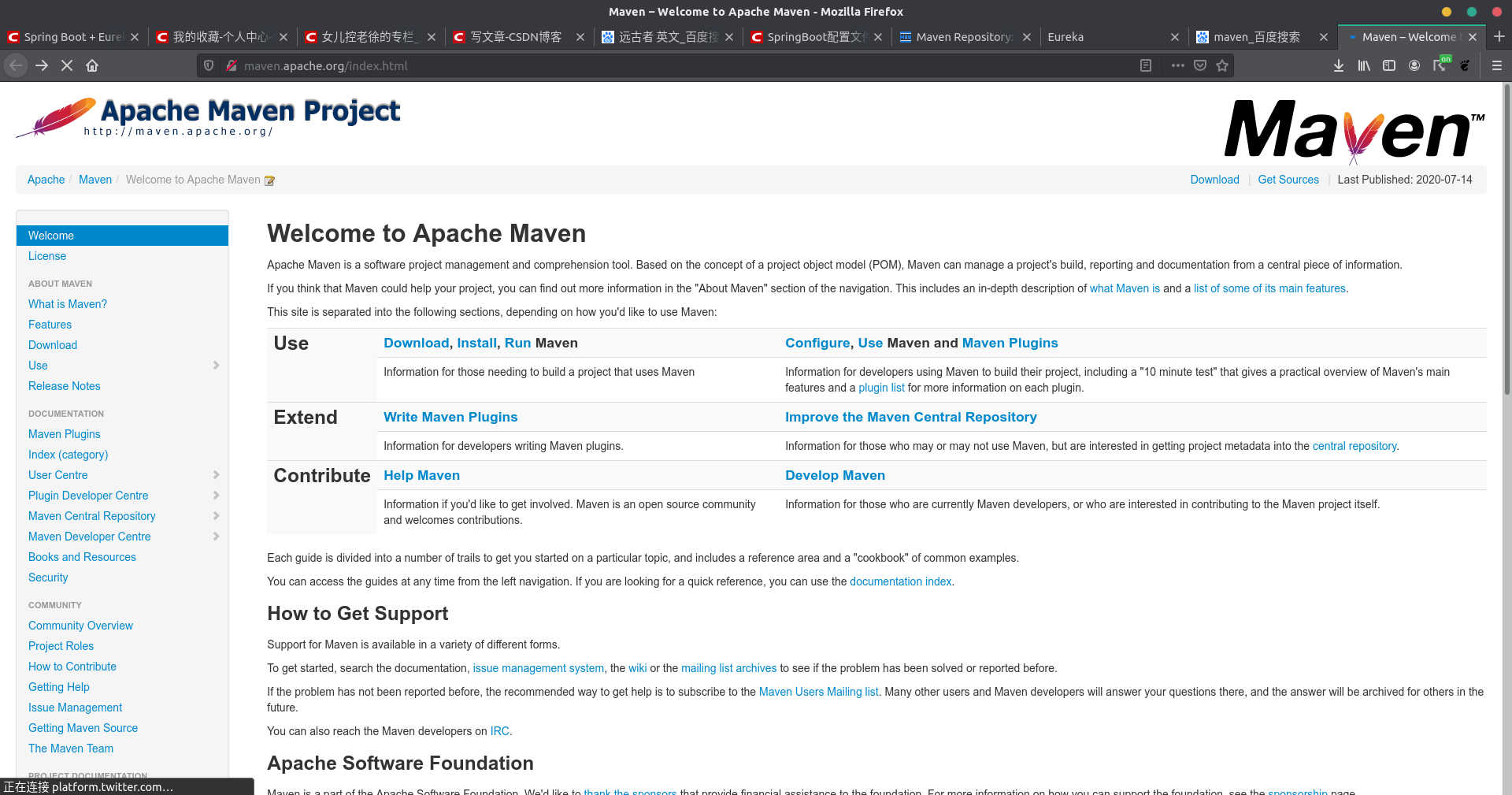Screen dimensions: 1512x795
Task: Open Firefox account icon
Action: tap(1414, 65)
